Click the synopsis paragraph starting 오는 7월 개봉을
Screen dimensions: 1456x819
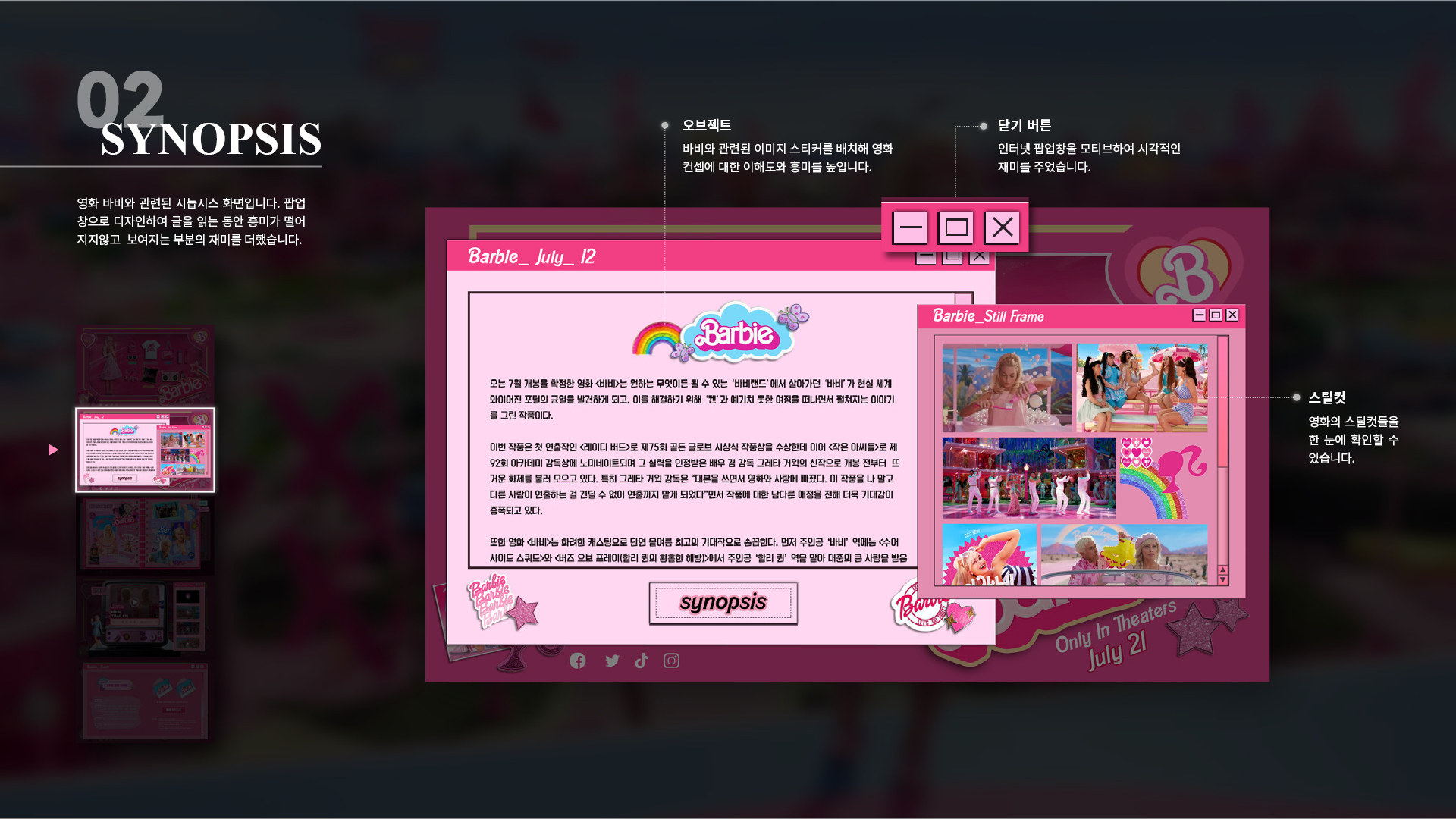click(x=692, y=399)
